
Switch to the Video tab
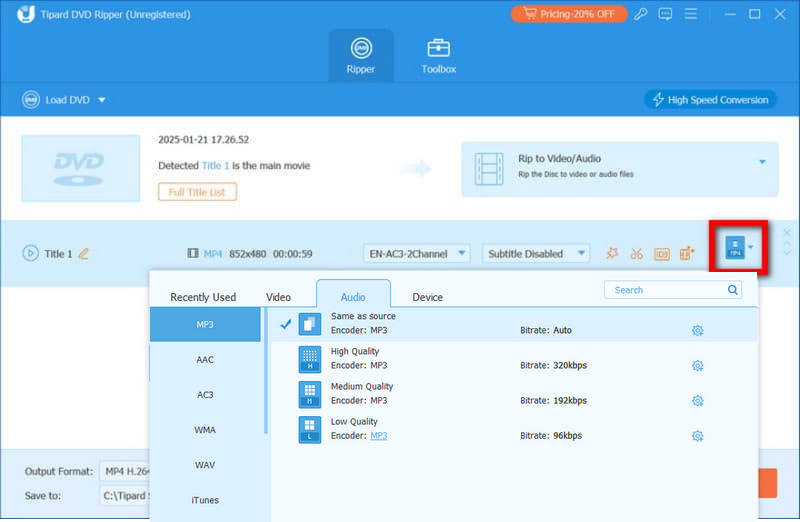(x=278, y=297)
